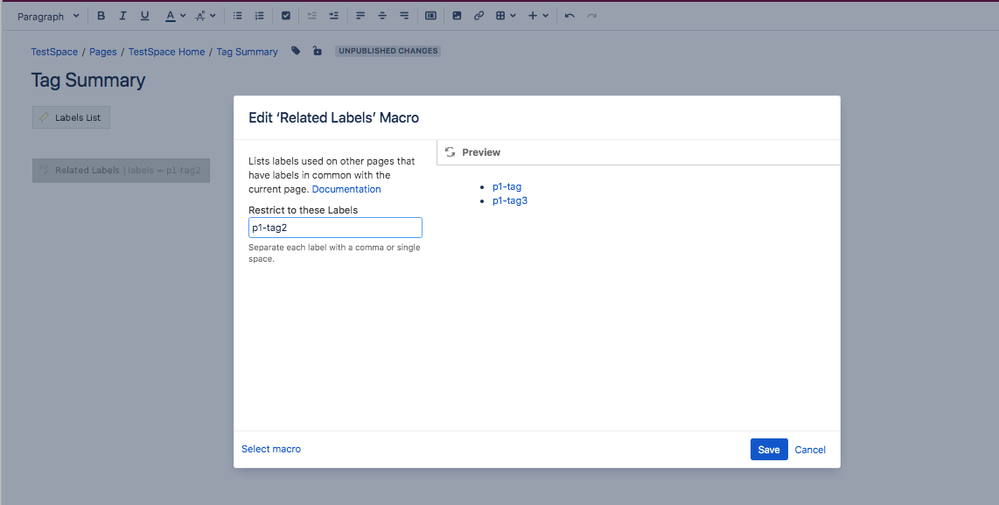Open the macro Documentation link
Viewport: 999px width, 505px height.
click(x=347, y=189)
